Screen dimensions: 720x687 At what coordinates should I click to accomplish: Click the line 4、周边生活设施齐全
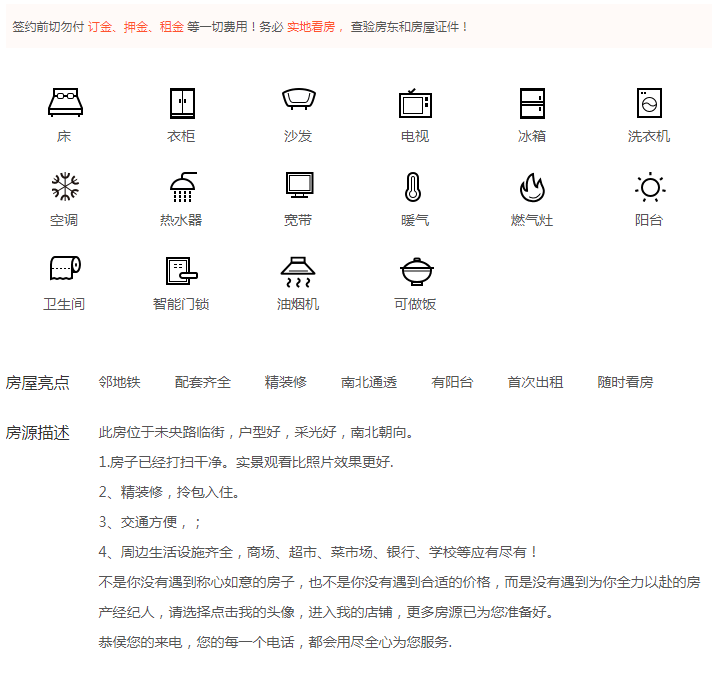(x=318, y=552)
